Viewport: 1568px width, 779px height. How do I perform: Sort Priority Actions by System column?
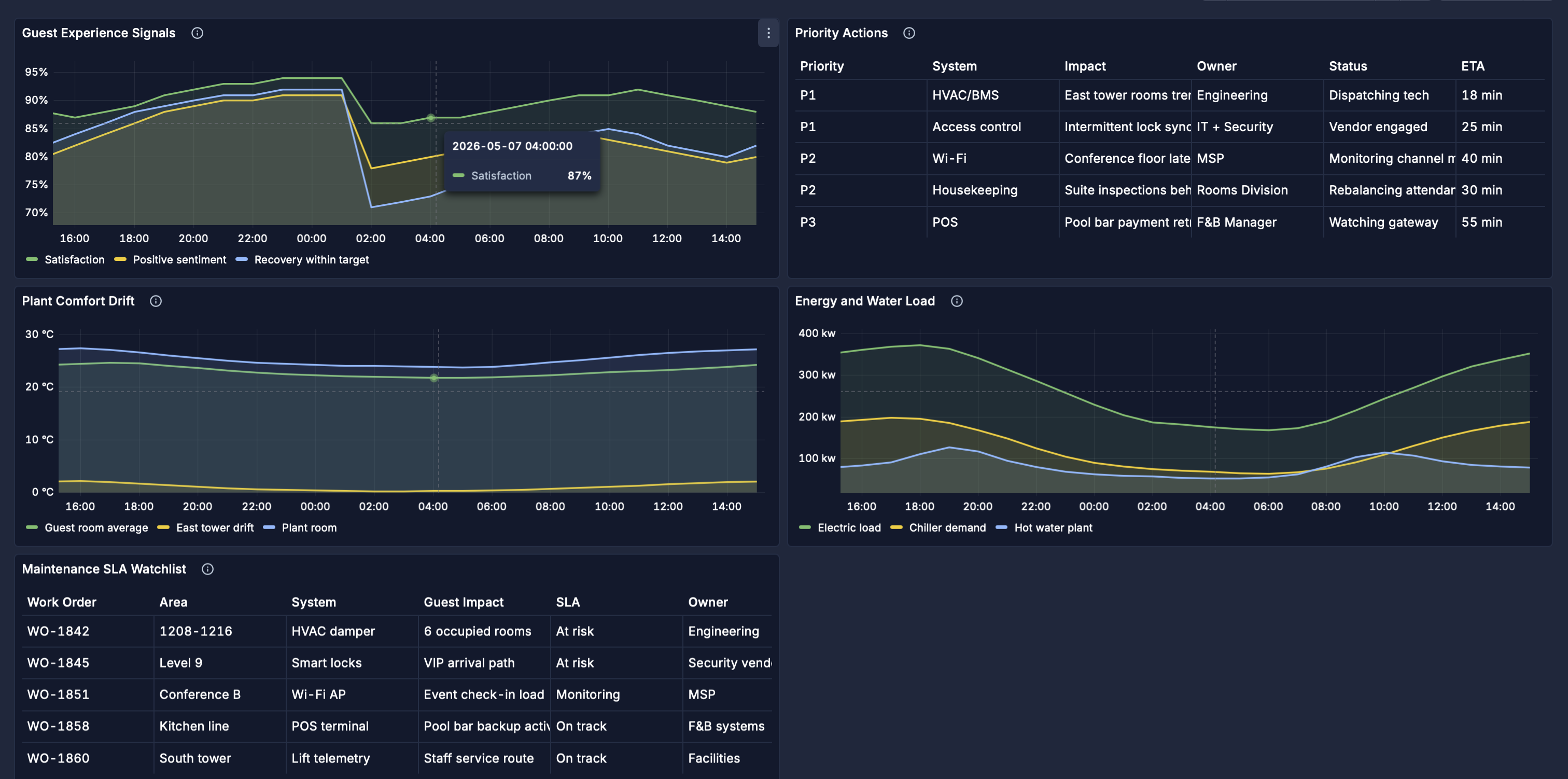click(x=955, y=66)
